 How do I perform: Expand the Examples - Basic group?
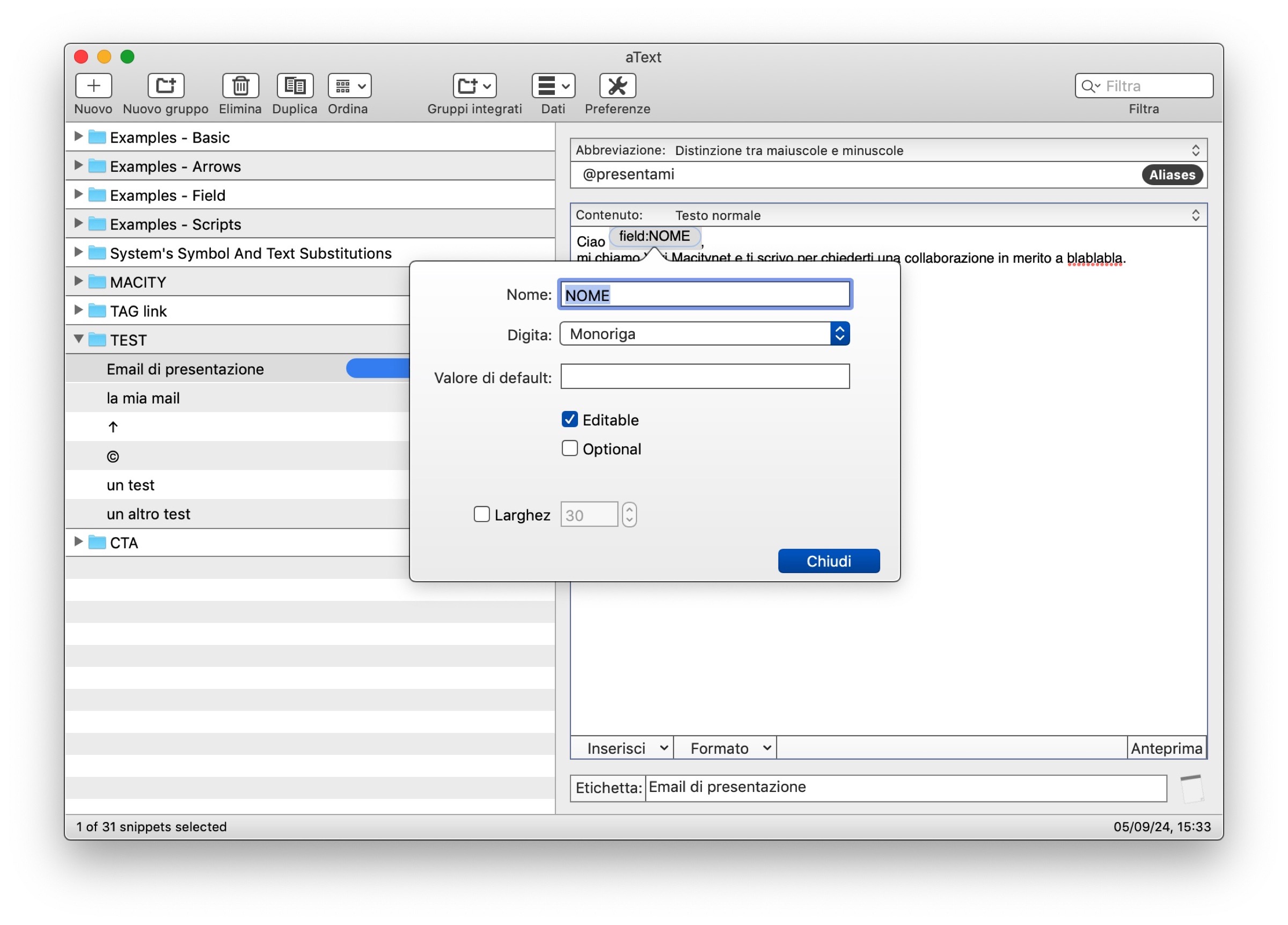tap(78, 136)
